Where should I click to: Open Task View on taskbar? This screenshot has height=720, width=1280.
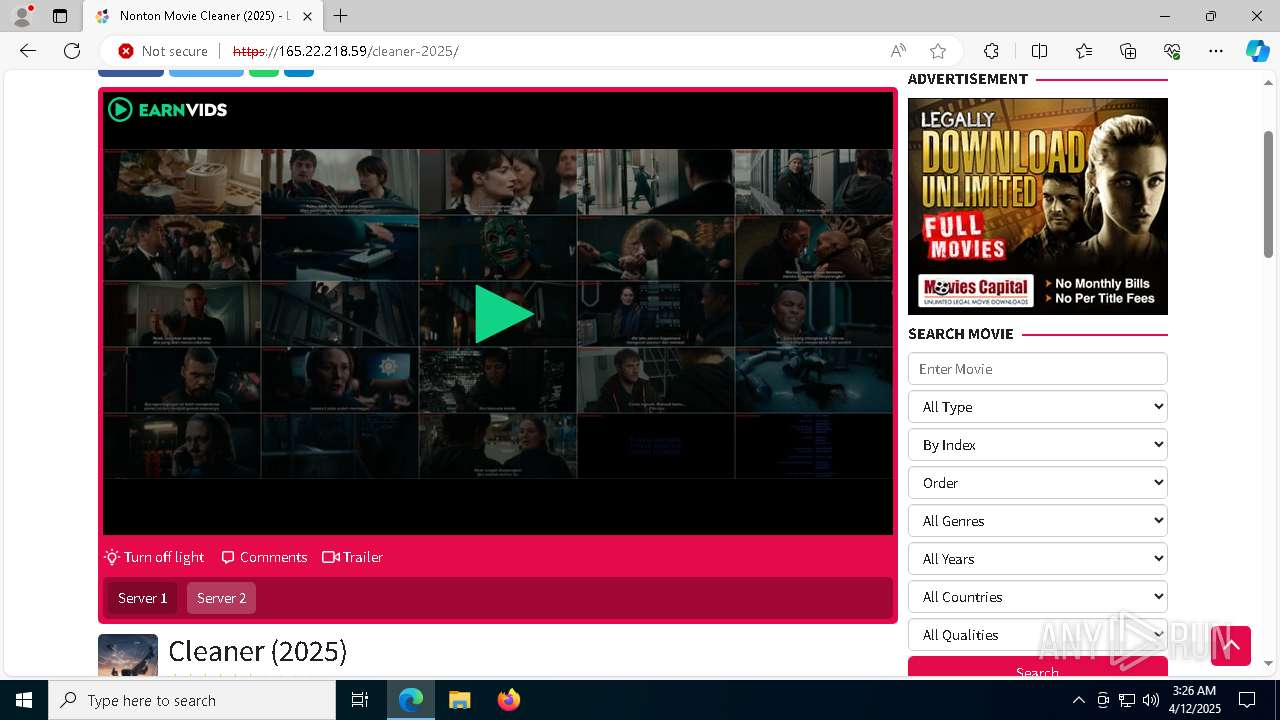coord(360,700)
